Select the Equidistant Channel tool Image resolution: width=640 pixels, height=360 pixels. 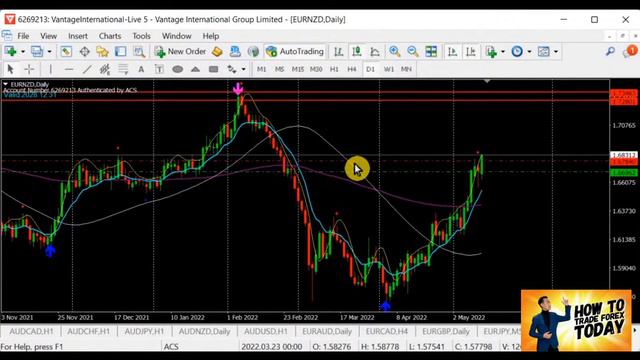click(105, 69)
